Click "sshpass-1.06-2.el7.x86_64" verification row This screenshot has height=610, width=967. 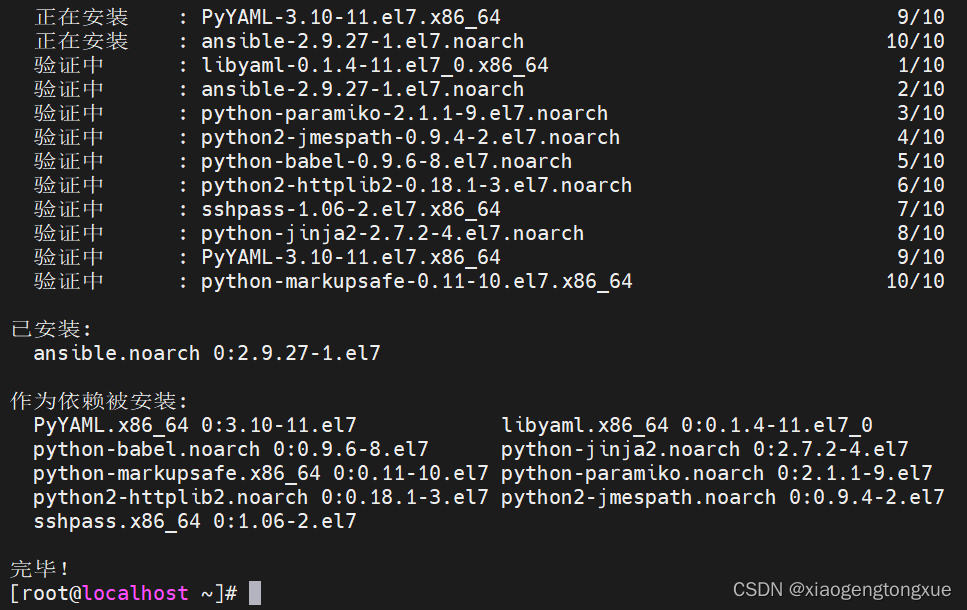point(351,209)
